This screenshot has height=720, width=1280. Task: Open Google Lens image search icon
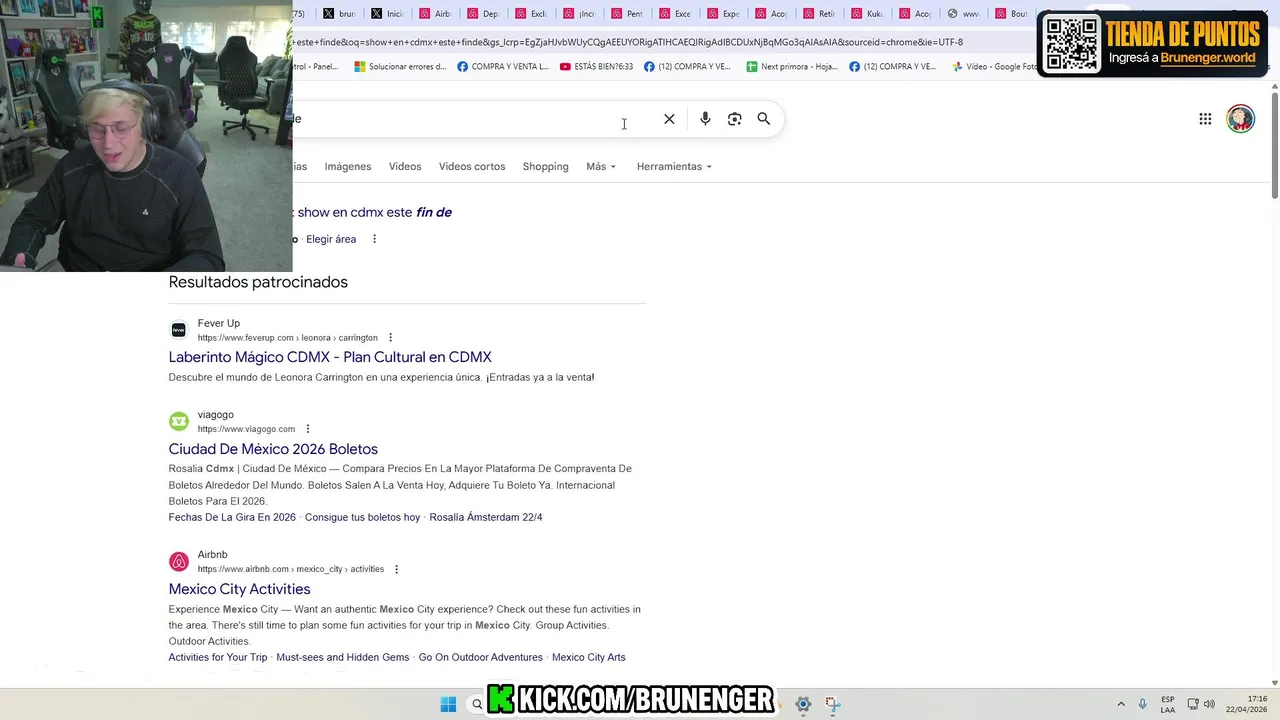pos(734,119)
